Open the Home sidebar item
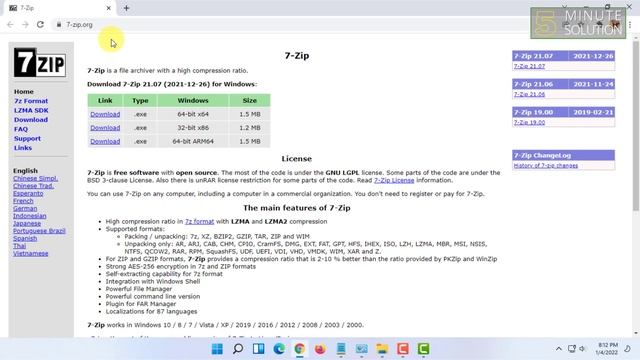The image size is (640, 360). [24, 91]
